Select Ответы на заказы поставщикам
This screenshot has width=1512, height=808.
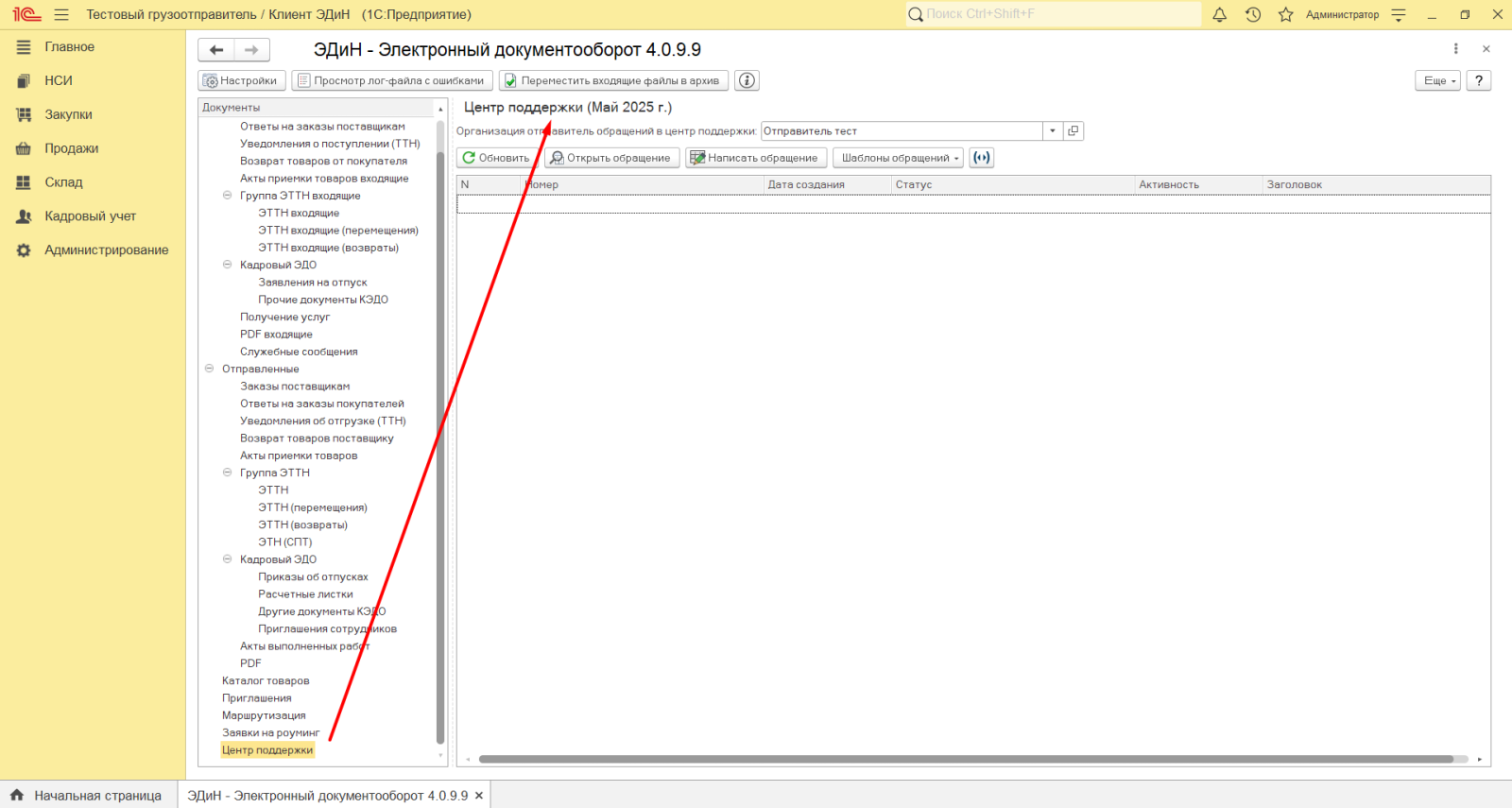322,127
